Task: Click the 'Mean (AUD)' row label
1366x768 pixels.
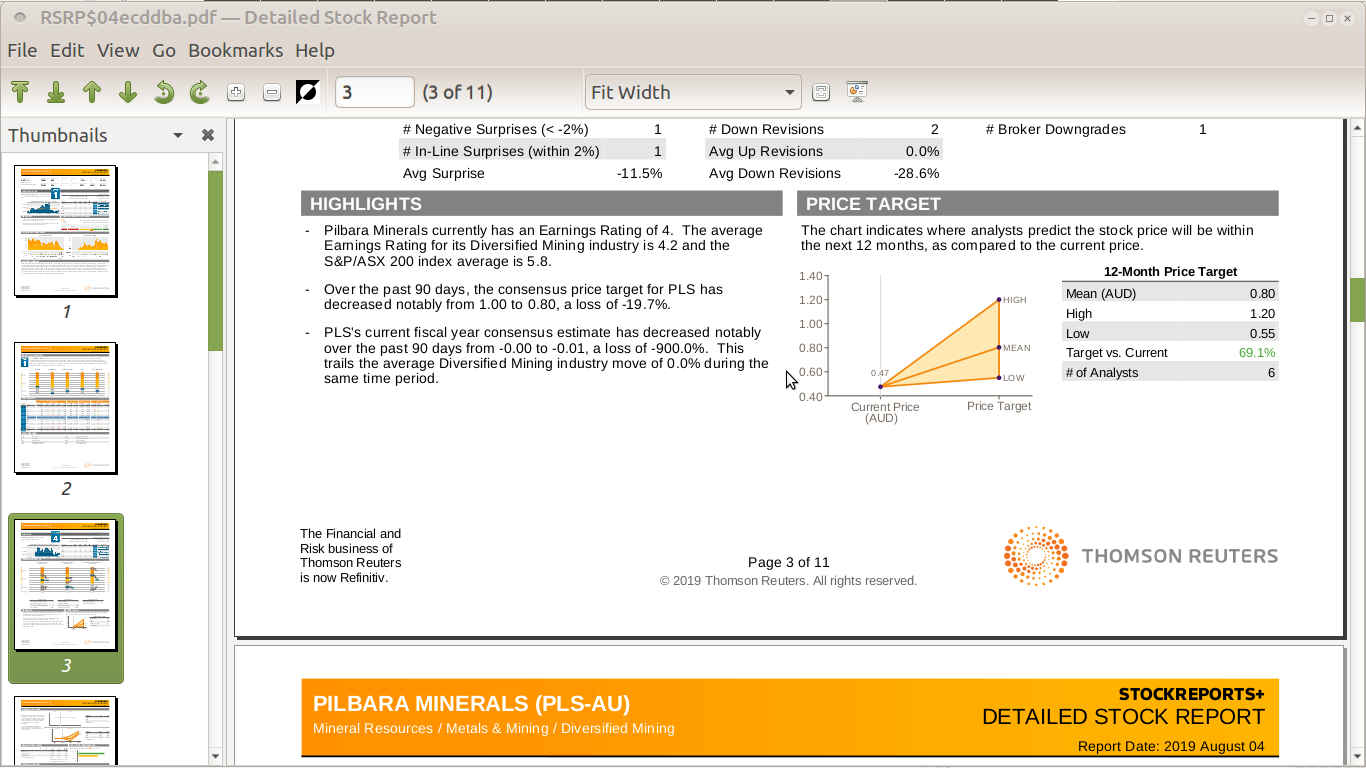Action: click(1101, 294)
